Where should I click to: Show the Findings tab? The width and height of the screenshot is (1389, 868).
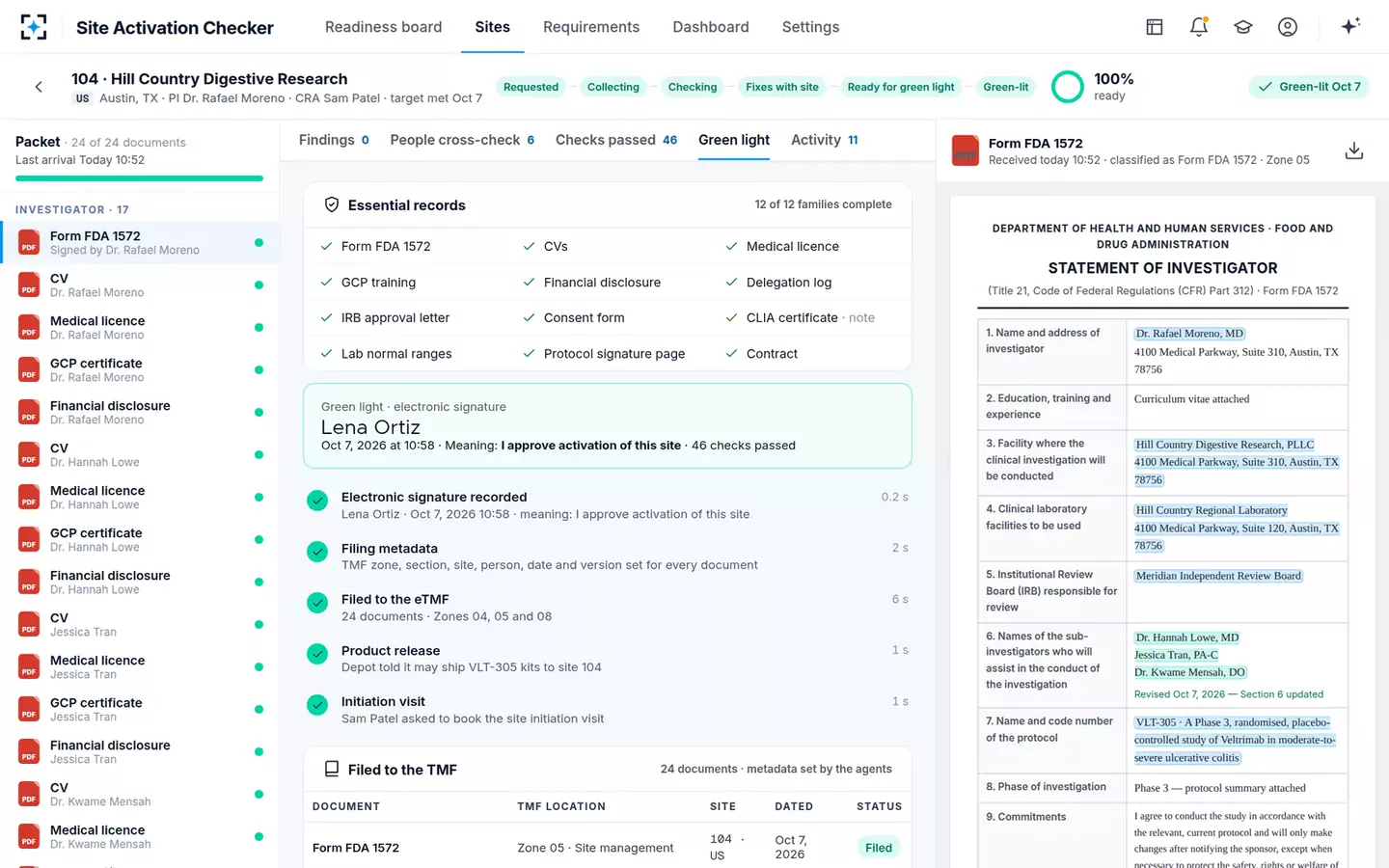click(334, 140)
